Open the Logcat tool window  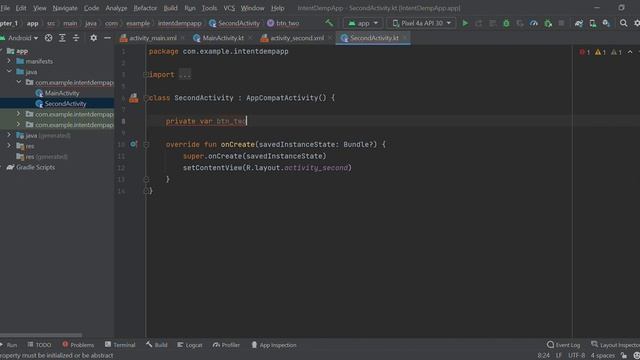tap(190, 345)
